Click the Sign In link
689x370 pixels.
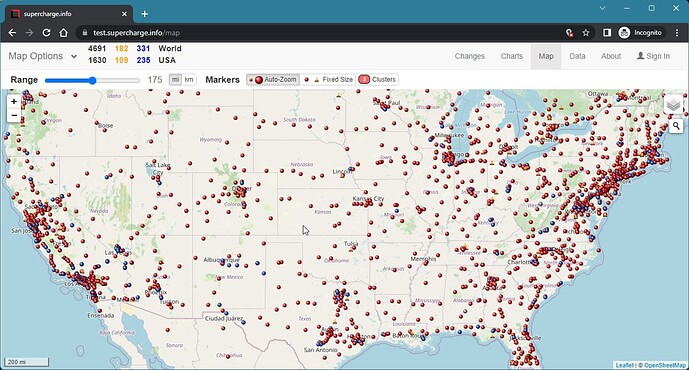tap(653, 56)
